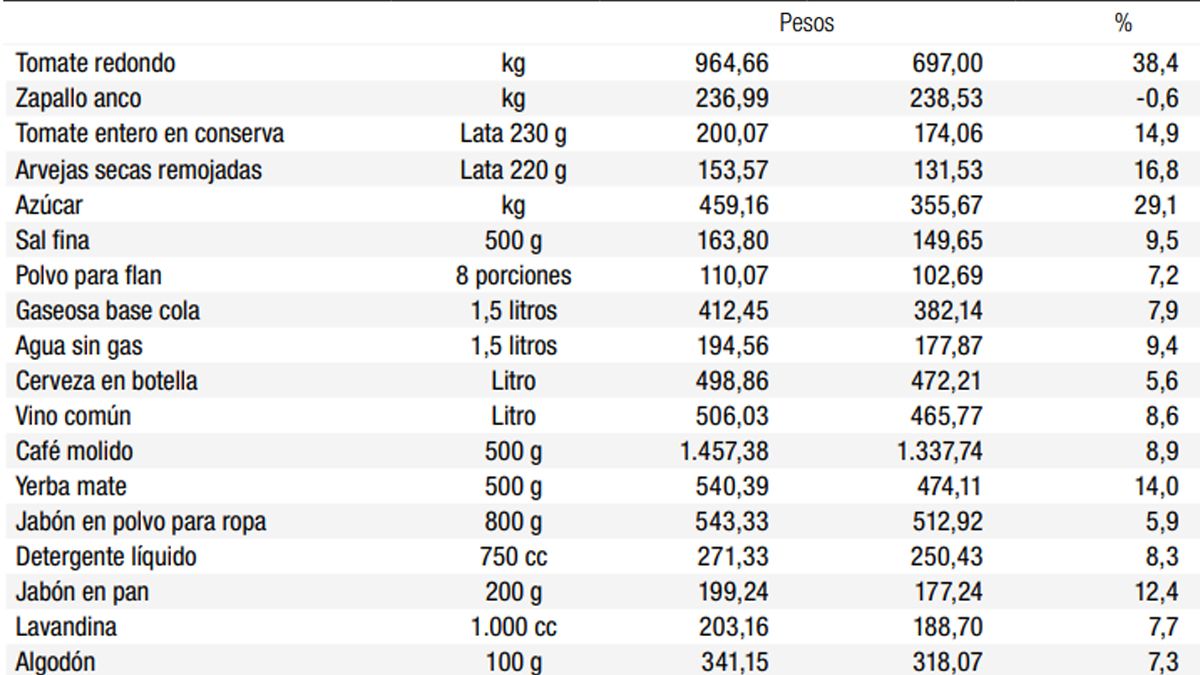The height and width of the screenshot is (675, 1200).
Task: Click the 38,4 percentage value
Action: pos(1155,64)
